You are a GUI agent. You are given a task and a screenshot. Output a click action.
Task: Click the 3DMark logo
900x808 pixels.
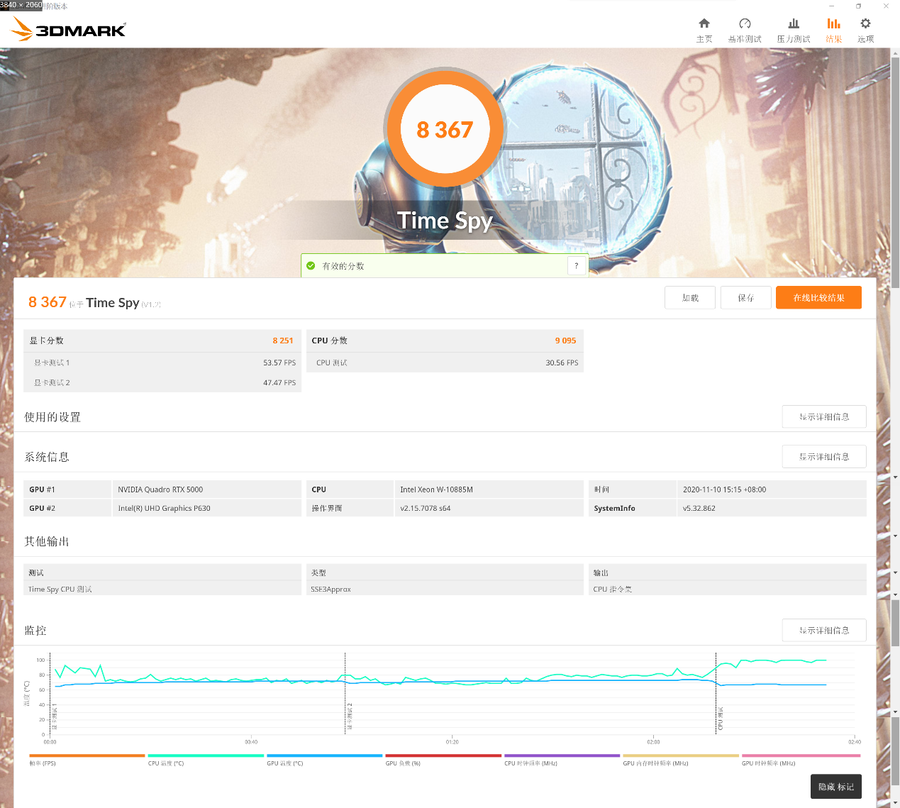[68, 29]
